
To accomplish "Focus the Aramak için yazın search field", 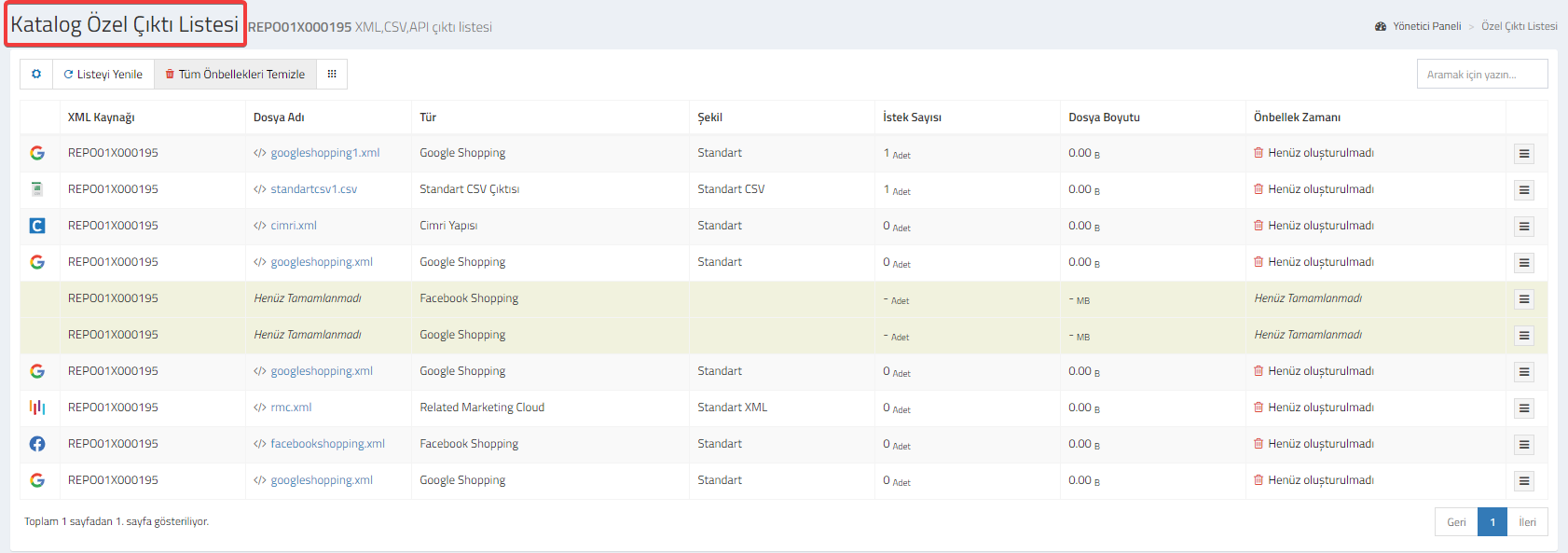I will 1481,74.
